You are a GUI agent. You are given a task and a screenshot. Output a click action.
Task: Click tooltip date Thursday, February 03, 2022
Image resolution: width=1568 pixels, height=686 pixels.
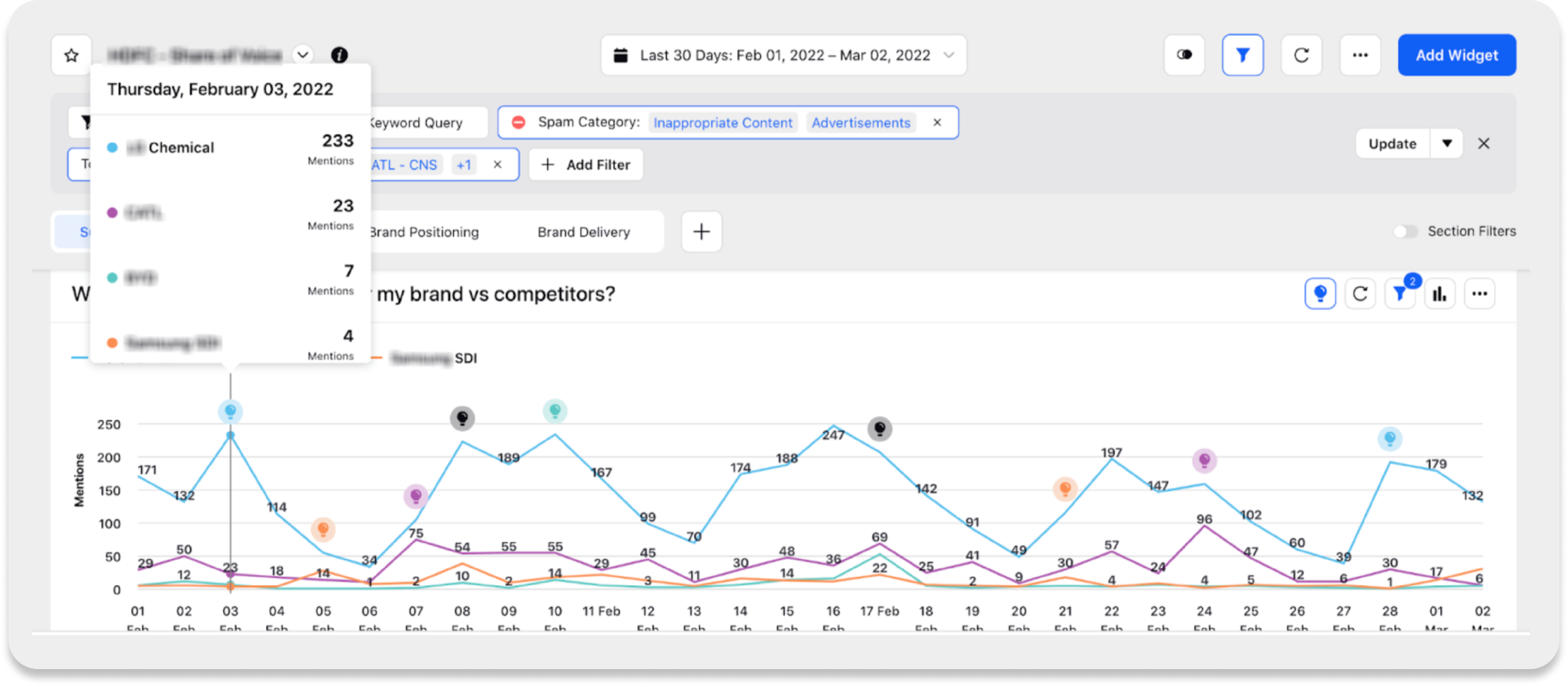pyautogui.click(x=220, y=90)
